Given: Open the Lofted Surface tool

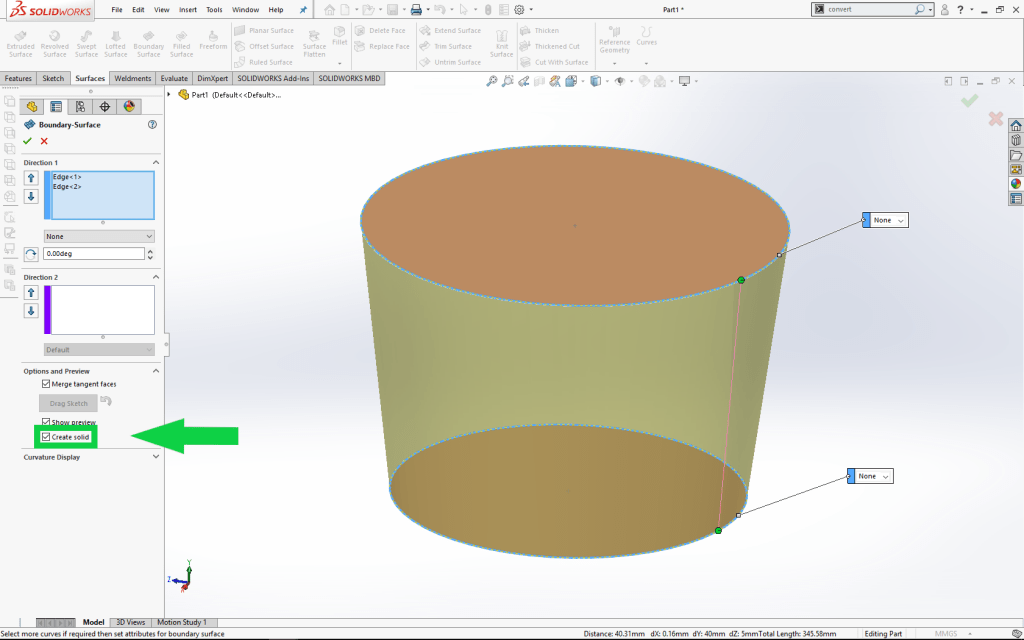Looking at the screenshot, I should (x=117, y=42).
